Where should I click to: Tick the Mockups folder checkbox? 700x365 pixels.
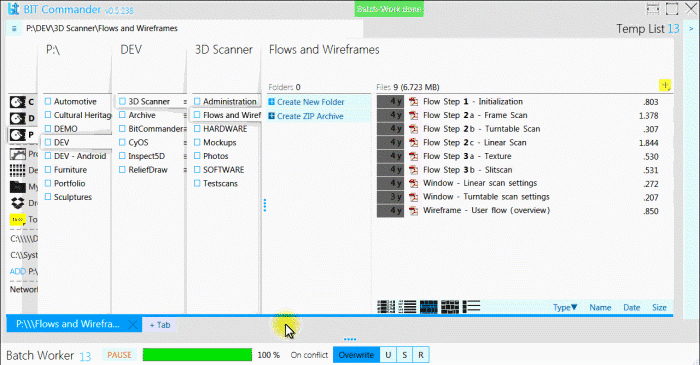(197, 142)
